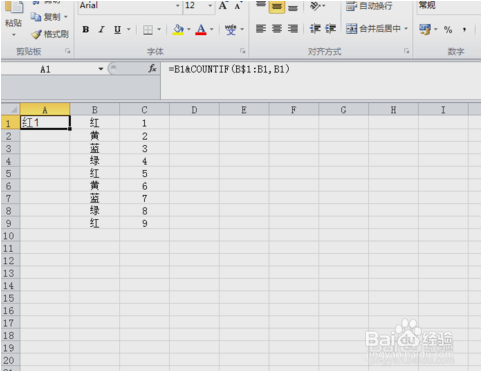Open phonetic guide dropdown arrow

pyautogui.click(x=242, y=29)
